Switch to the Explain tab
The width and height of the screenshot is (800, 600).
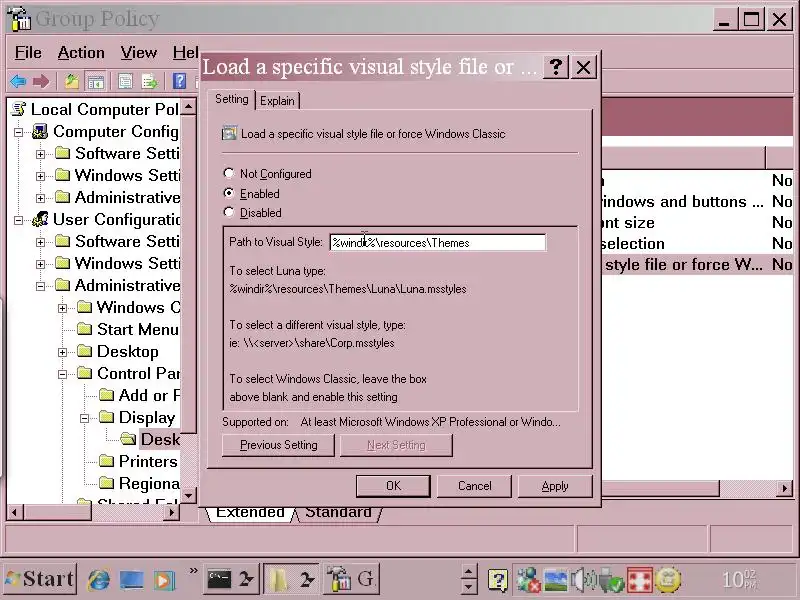(277, 101)
